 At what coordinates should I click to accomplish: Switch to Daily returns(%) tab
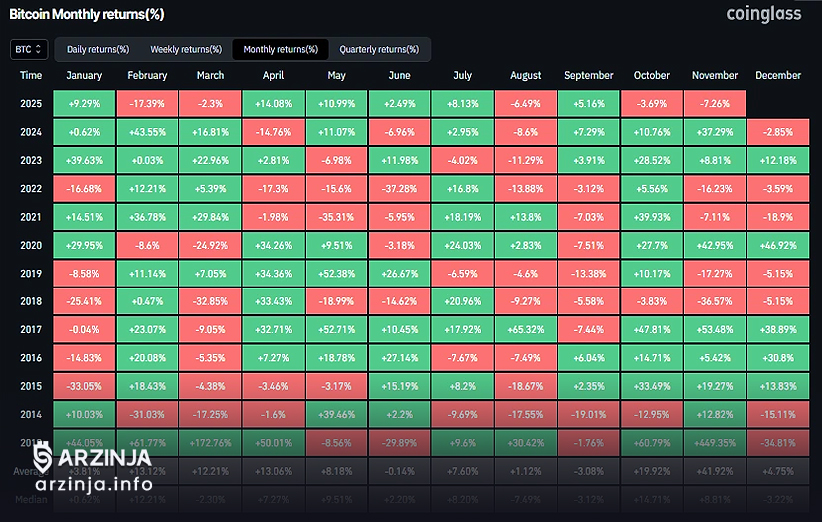[97, 49]
